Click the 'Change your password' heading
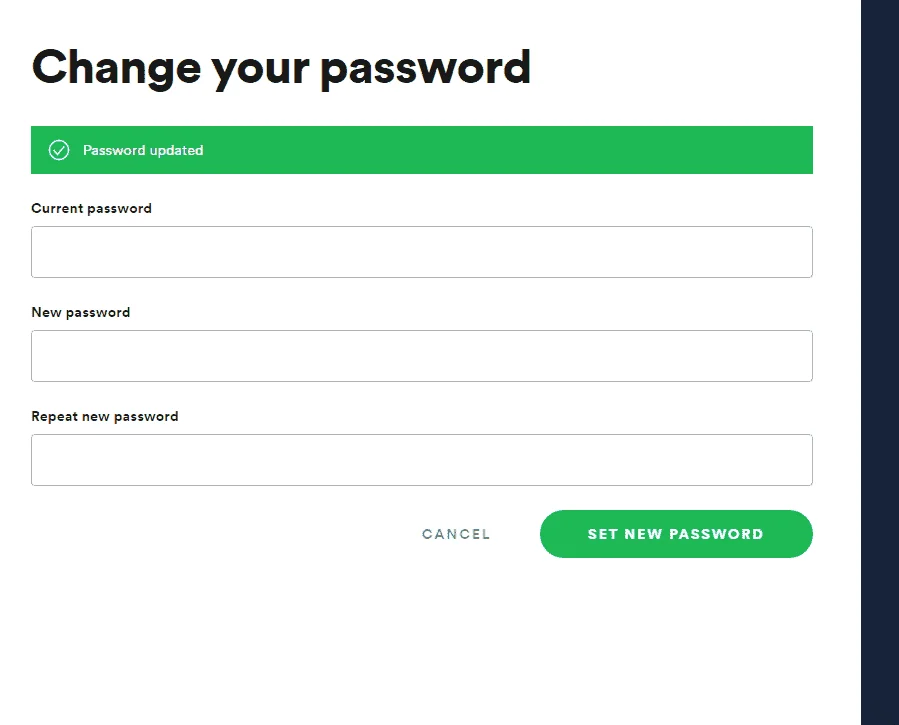 click(281, 69)
